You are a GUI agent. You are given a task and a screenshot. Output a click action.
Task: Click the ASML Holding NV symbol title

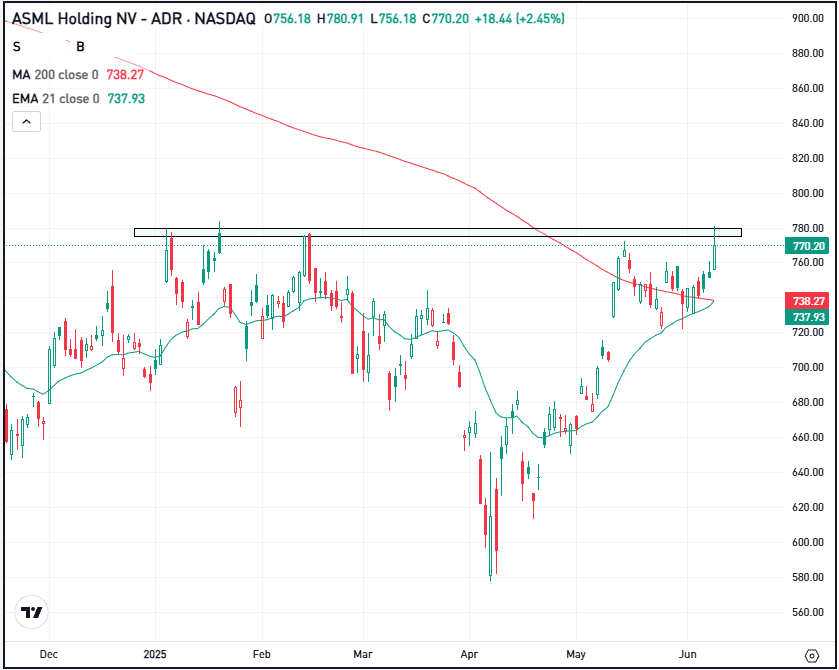pyautogui.click(x=134, y=19)
